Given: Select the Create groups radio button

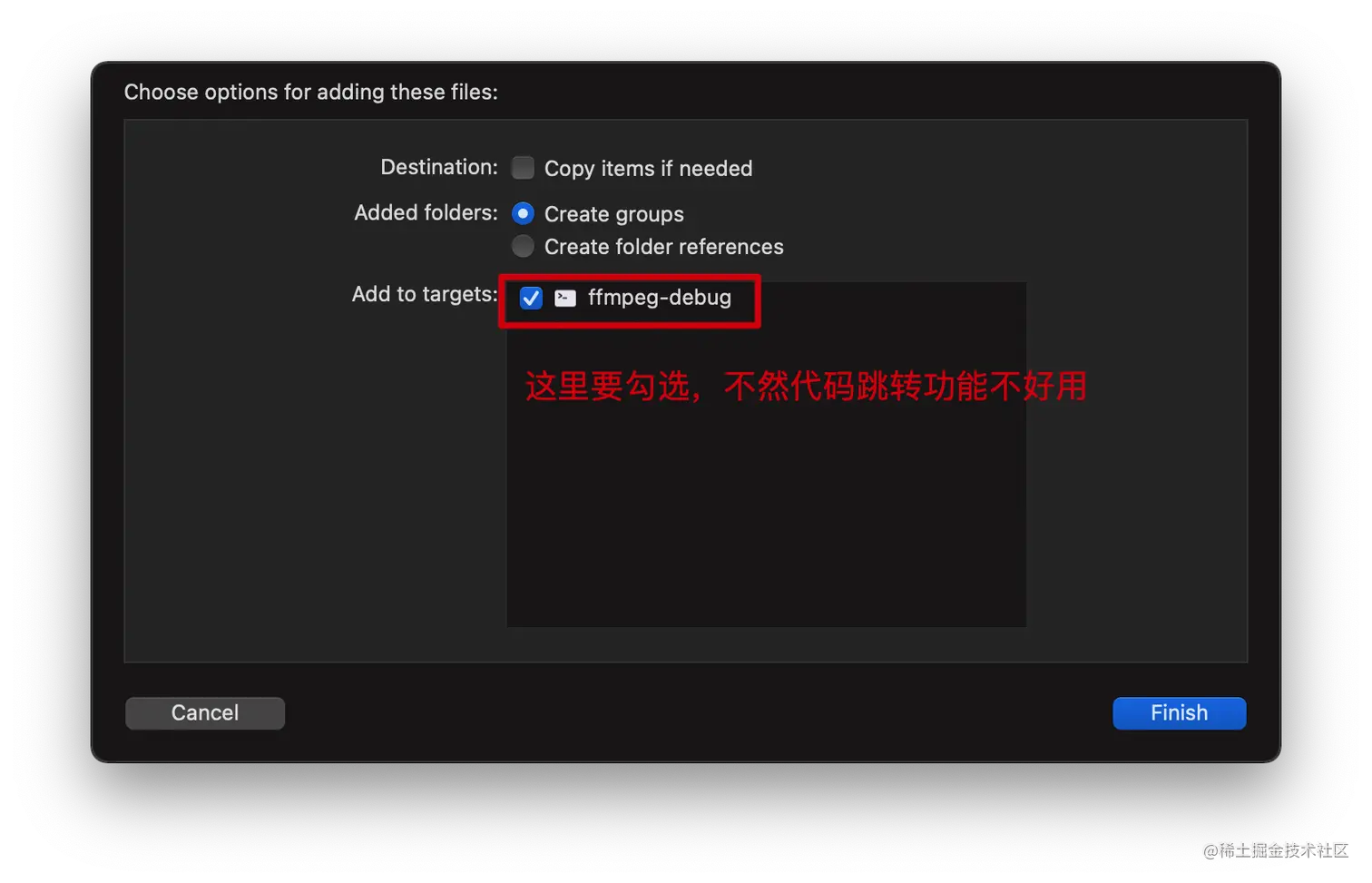Looking at the screenshot, I should tap(523, 213).
